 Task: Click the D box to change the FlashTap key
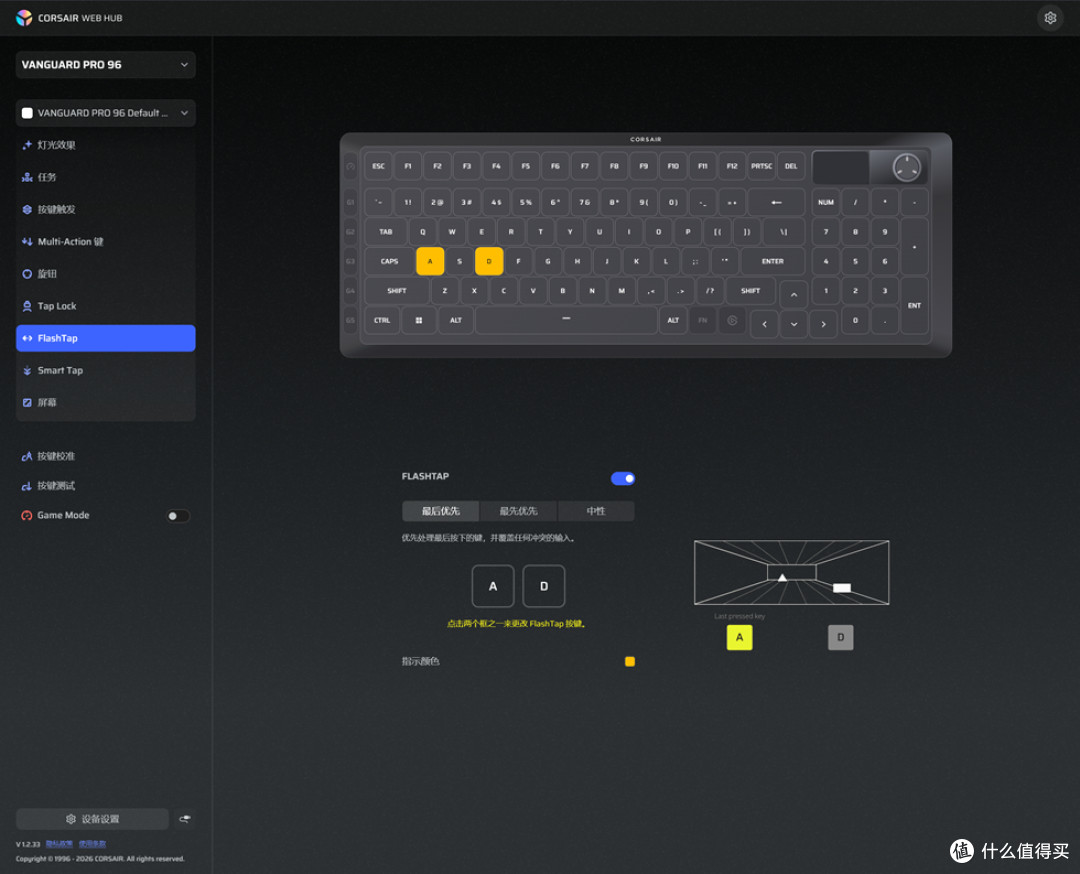544,586
